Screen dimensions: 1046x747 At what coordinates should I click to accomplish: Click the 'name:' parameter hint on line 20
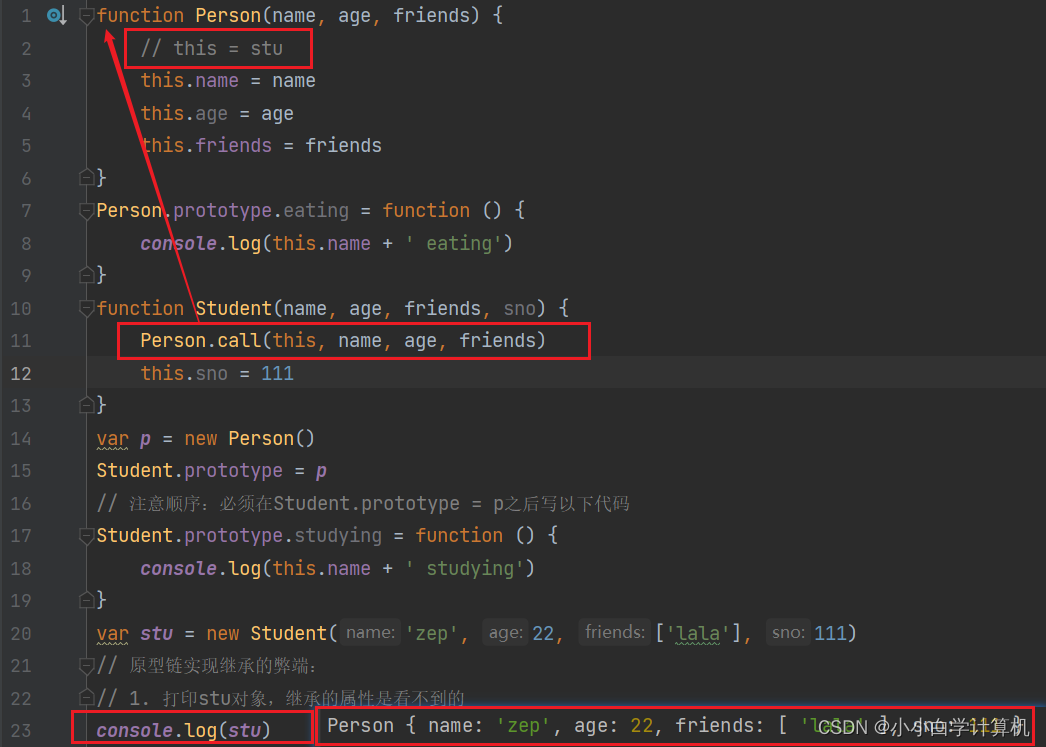[370, 632]
